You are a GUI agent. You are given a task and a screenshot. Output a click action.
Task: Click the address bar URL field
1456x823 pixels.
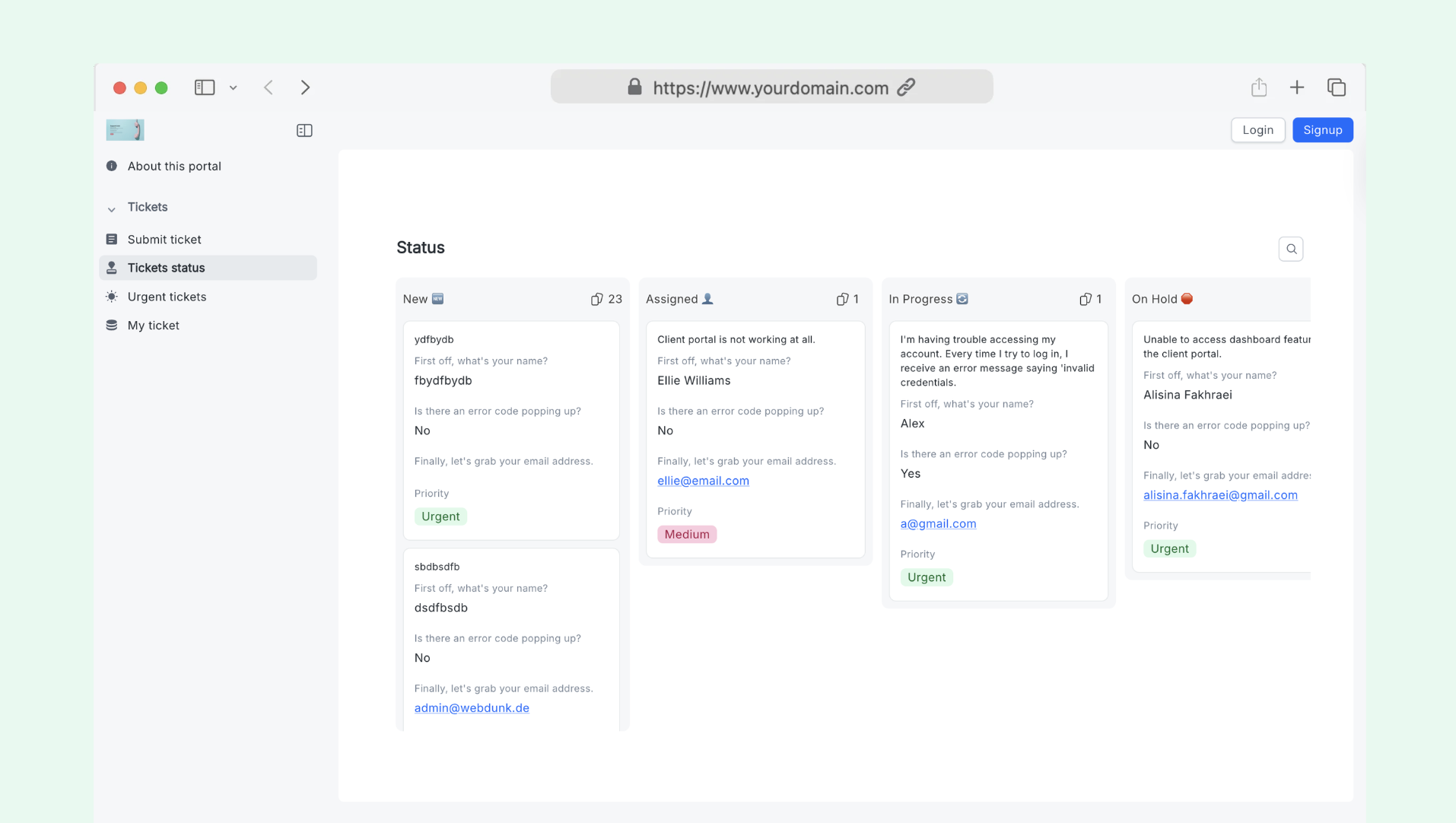tap(771, 87)
